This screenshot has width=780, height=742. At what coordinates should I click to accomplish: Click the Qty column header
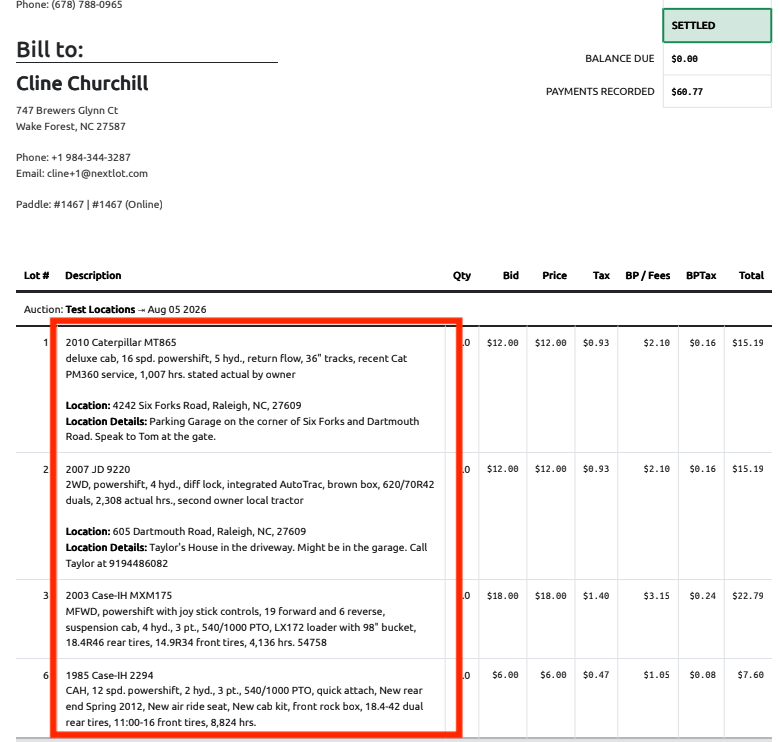pos(462,276)
